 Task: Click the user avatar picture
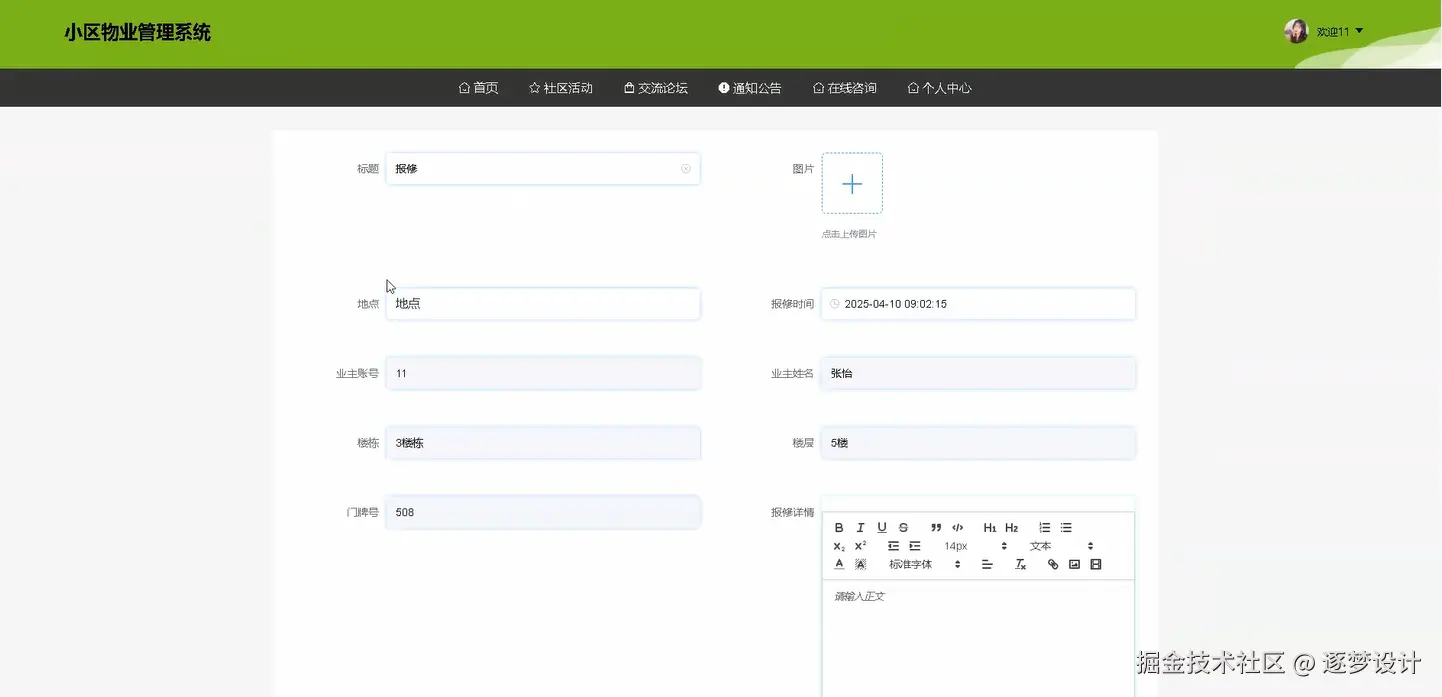[x=1296, y=31]
